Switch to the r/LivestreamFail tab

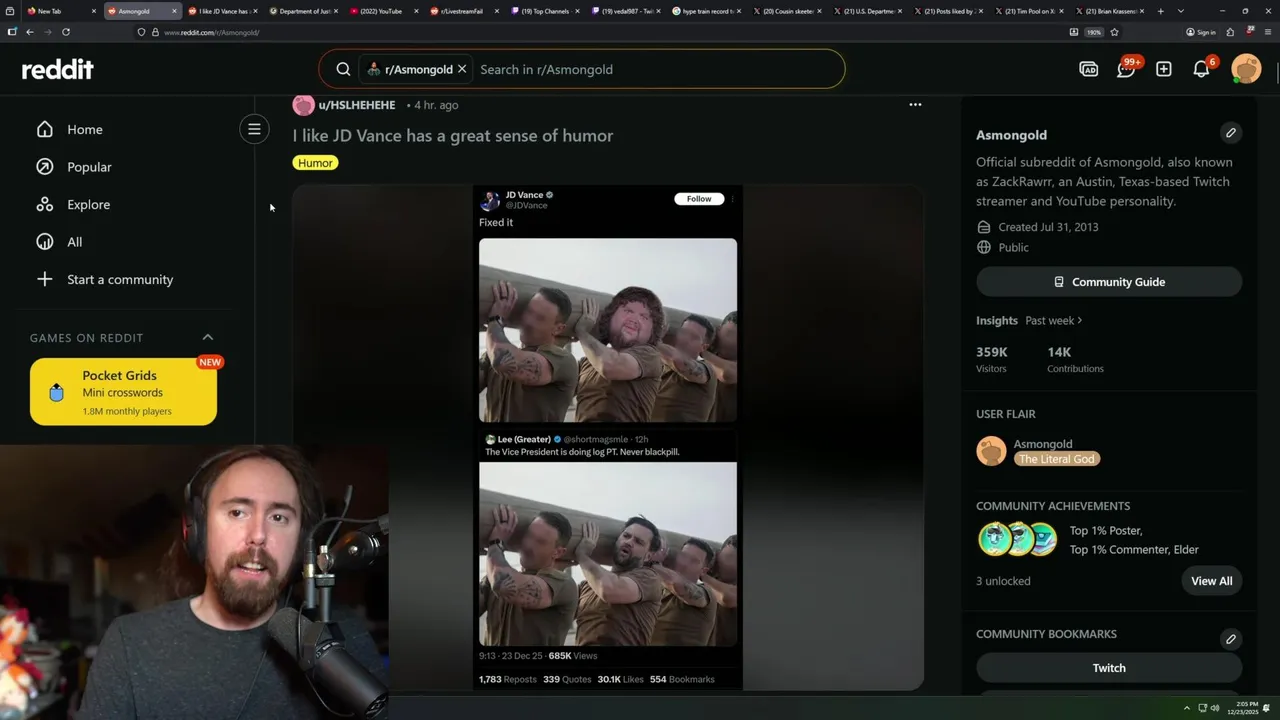point(465,11)
